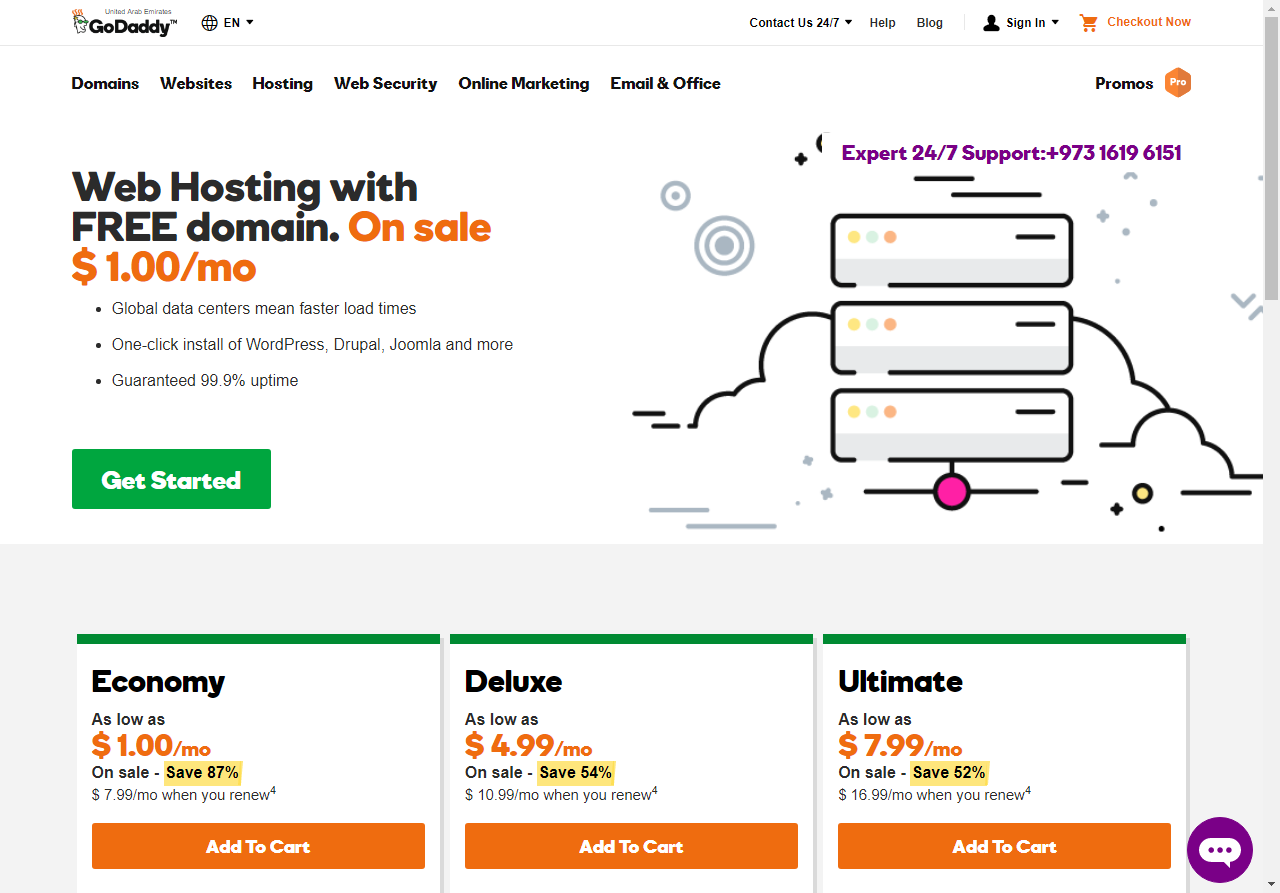Expand the EN language dropdown
This screenshot has height=893, width=1280.
point(238,22)
